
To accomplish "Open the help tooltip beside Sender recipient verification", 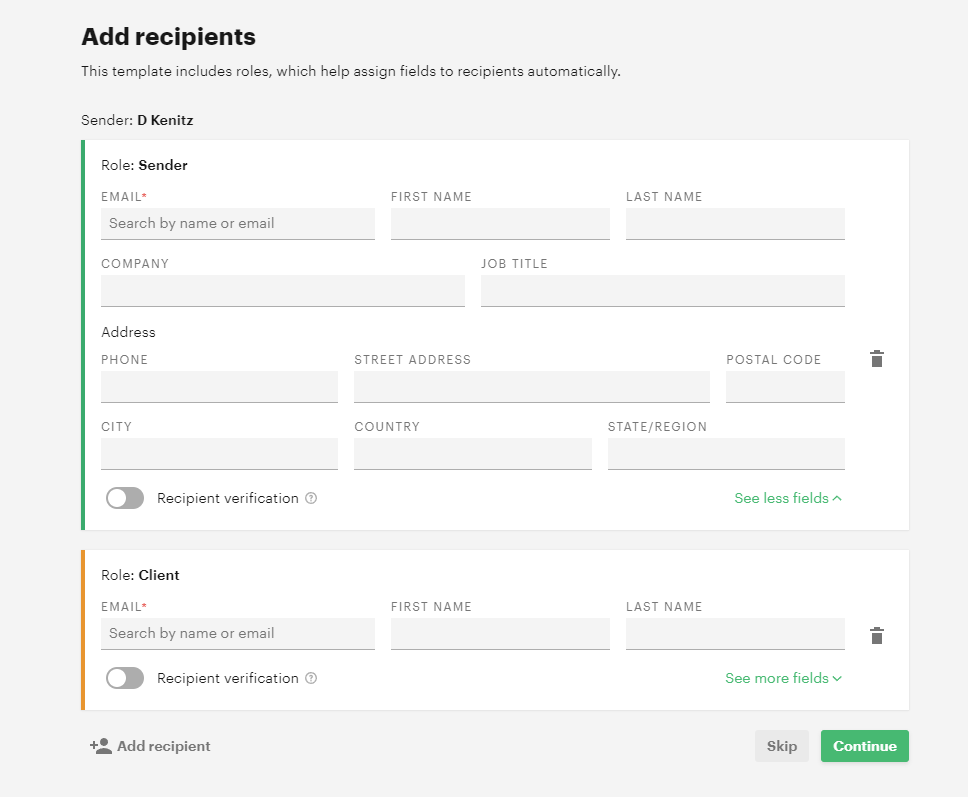I will pyautogui.click(x=310, y=498).
